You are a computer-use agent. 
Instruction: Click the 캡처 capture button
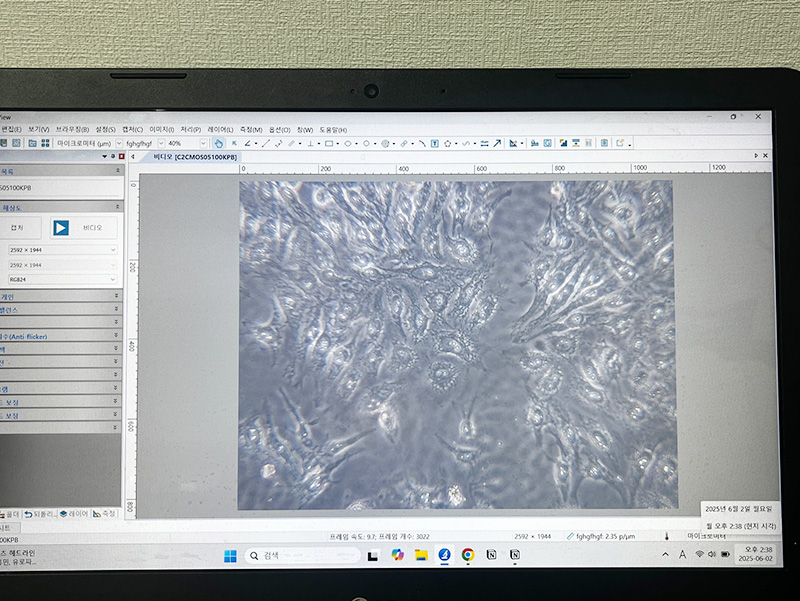click(x=18, y=228)
